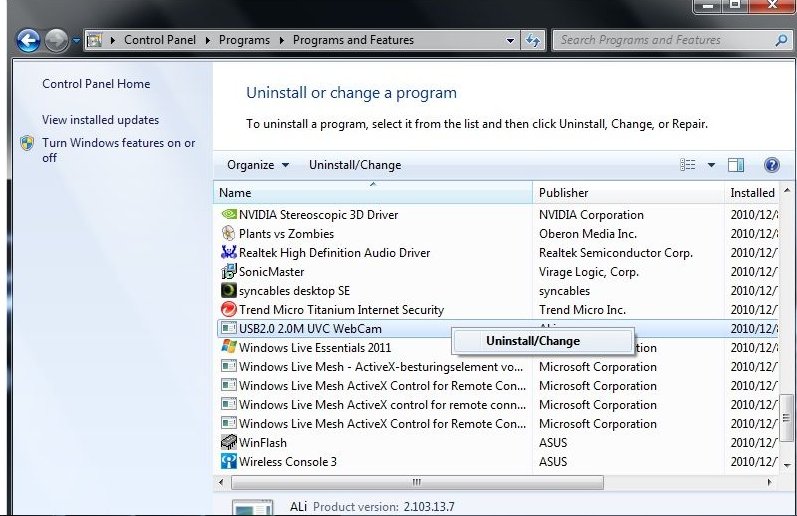Toggle the preview pane button
This screenshot has width=797, height=516.
736,165
